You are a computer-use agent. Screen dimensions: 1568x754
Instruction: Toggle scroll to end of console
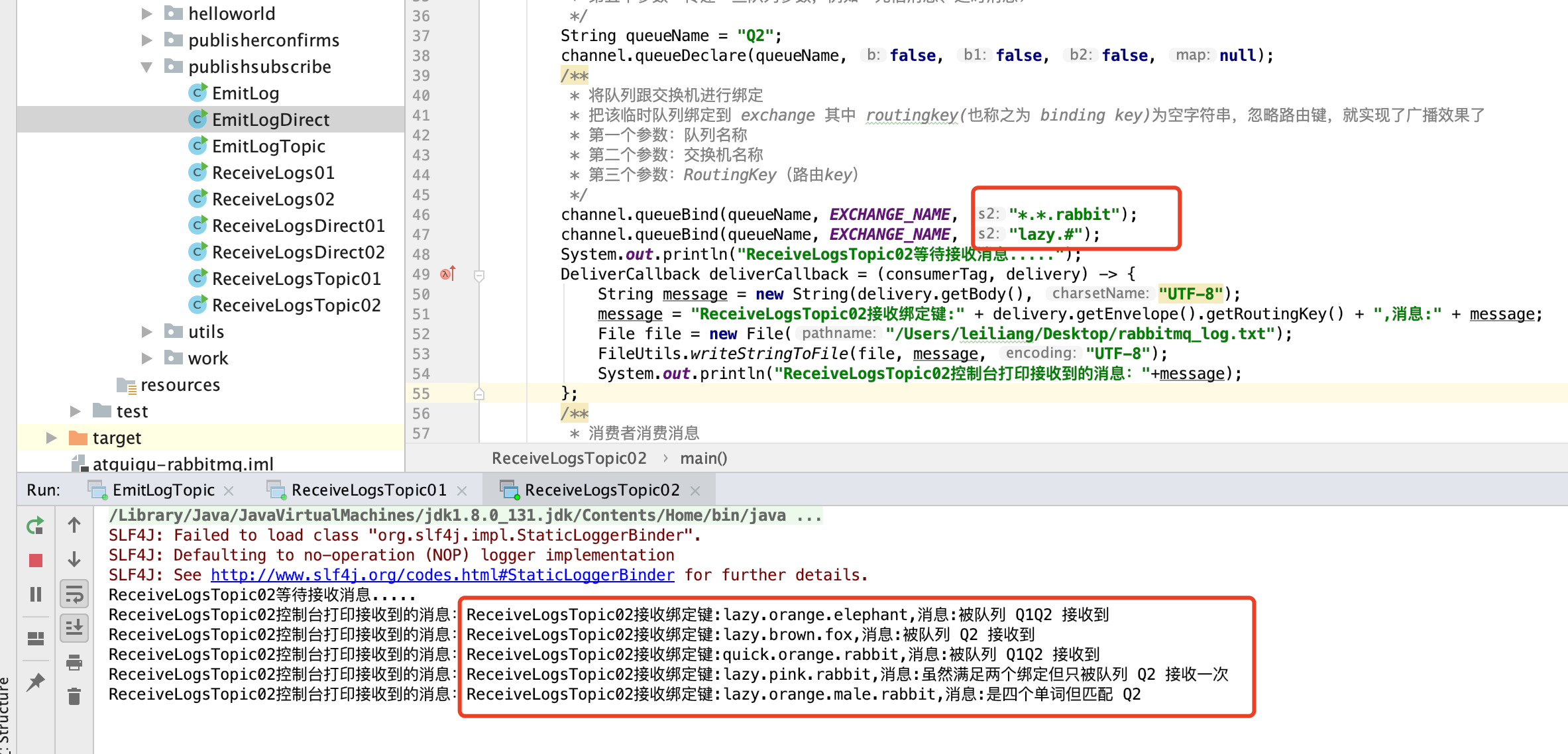coord(74,627)
